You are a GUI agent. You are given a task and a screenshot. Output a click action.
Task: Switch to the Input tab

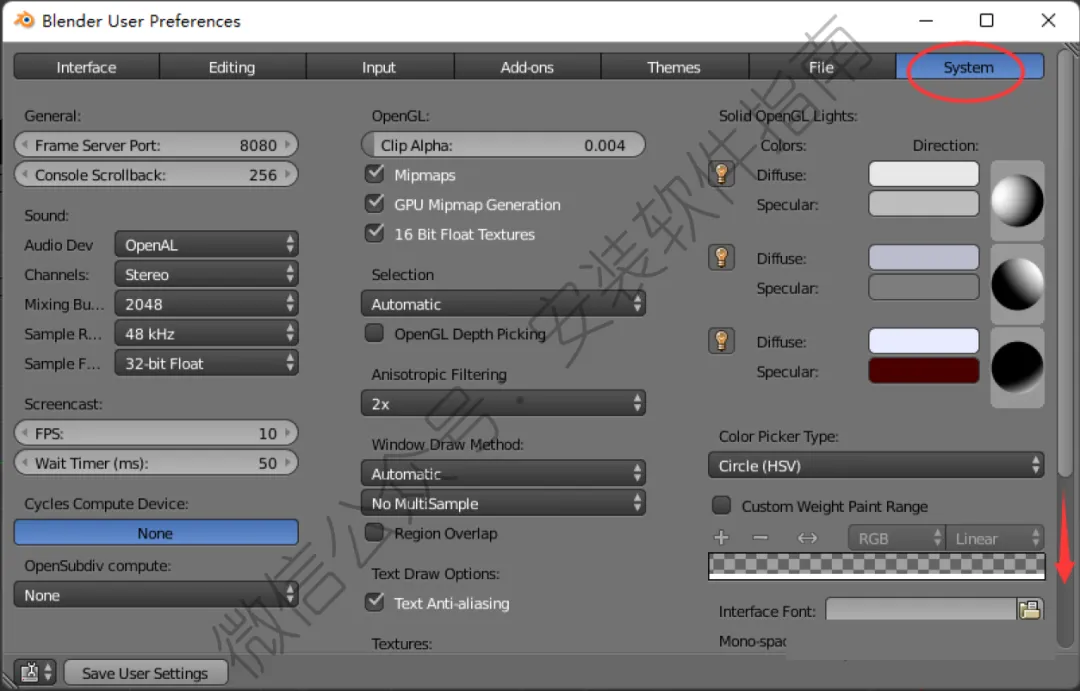click(x=379, y=67)
